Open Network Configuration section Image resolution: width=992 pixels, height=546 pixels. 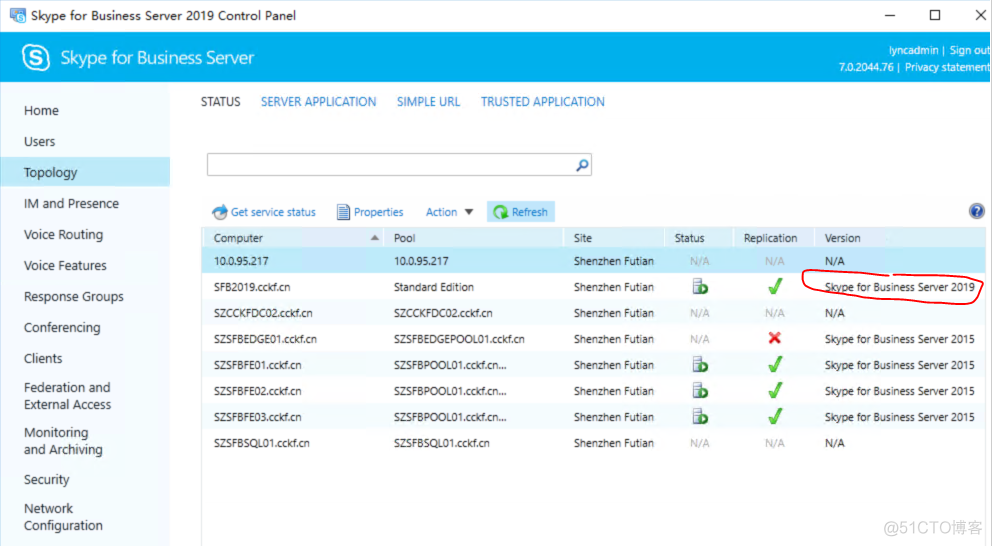(63, 517)
